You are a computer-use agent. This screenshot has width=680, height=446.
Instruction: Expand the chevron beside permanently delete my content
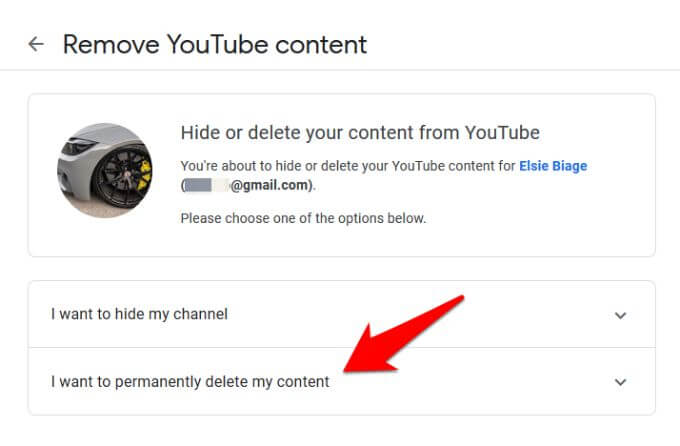click(621, 382)
